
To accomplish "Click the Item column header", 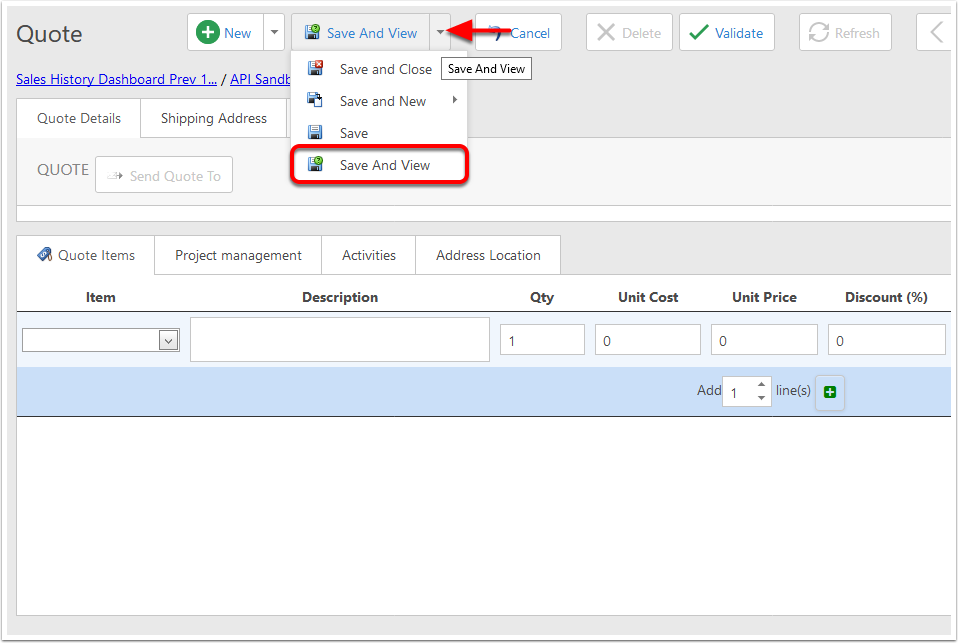I will click(x=100, y=297).
